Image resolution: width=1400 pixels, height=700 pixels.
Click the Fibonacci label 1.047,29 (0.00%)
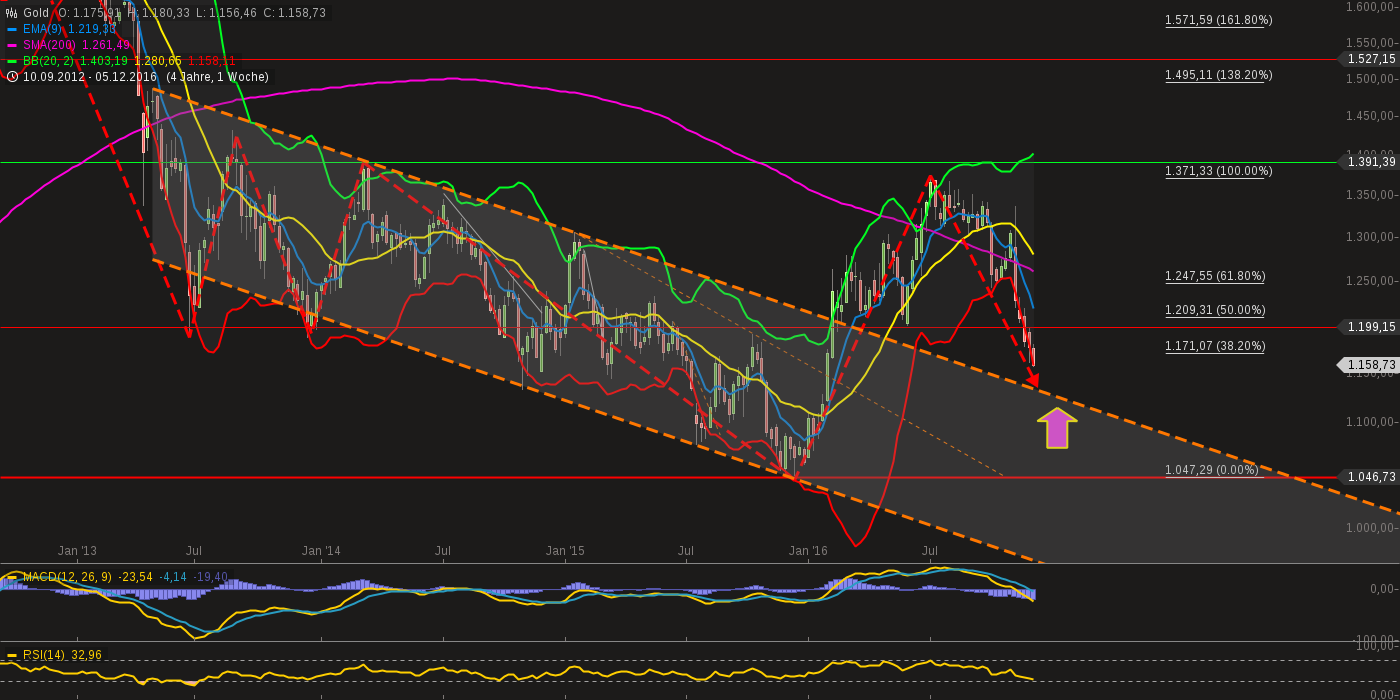coord(1212,470)
